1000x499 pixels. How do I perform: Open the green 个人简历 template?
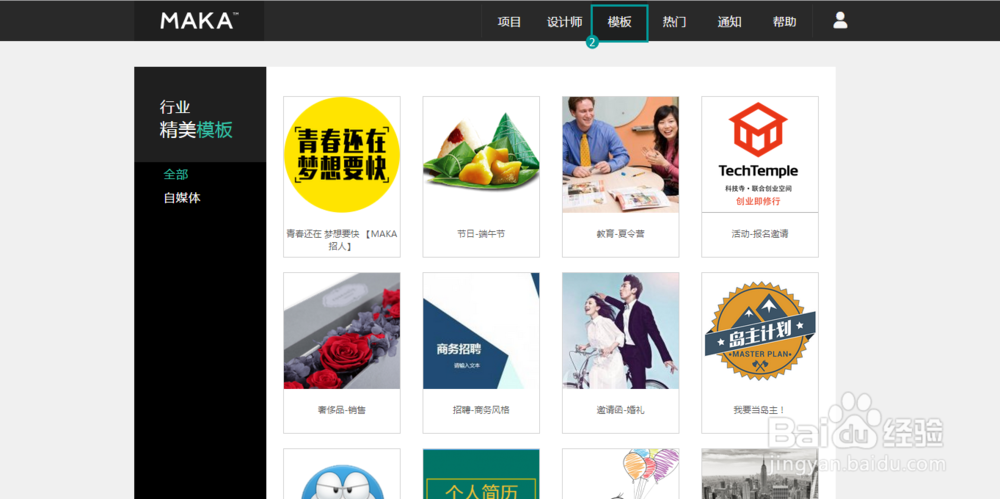click(481, 474)
